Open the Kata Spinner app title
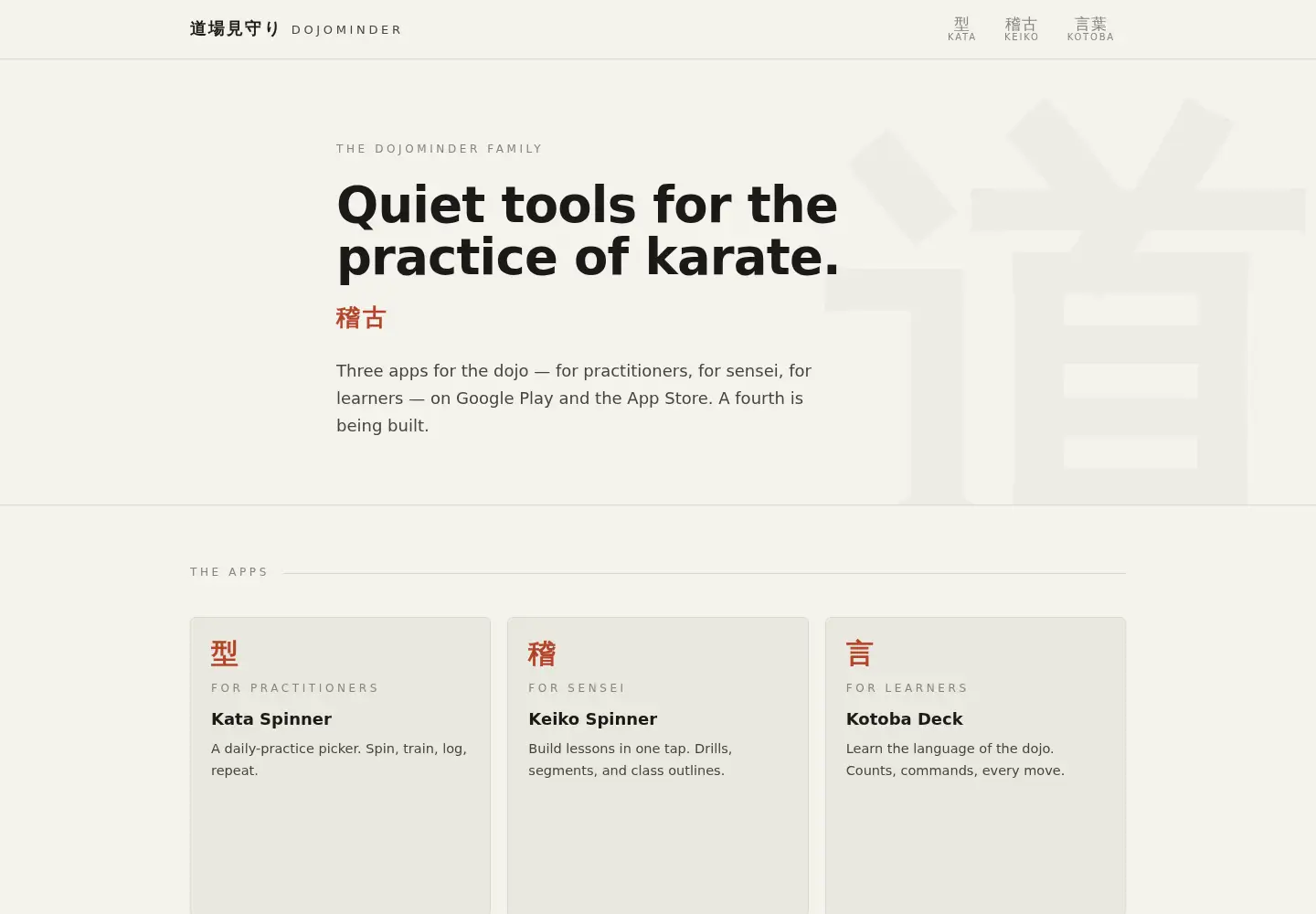This screenshot has width=1316, height=914. click(271, 719)
